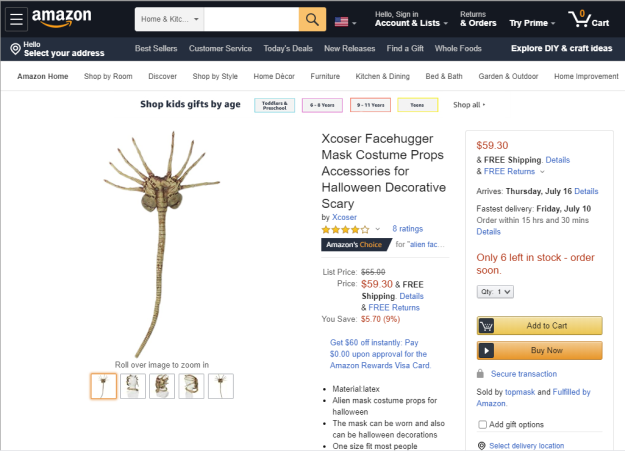The width and height of the screenshot is (625, 455).
Task: Select the second product thumbnail image
Action: (x=133, y=386)
